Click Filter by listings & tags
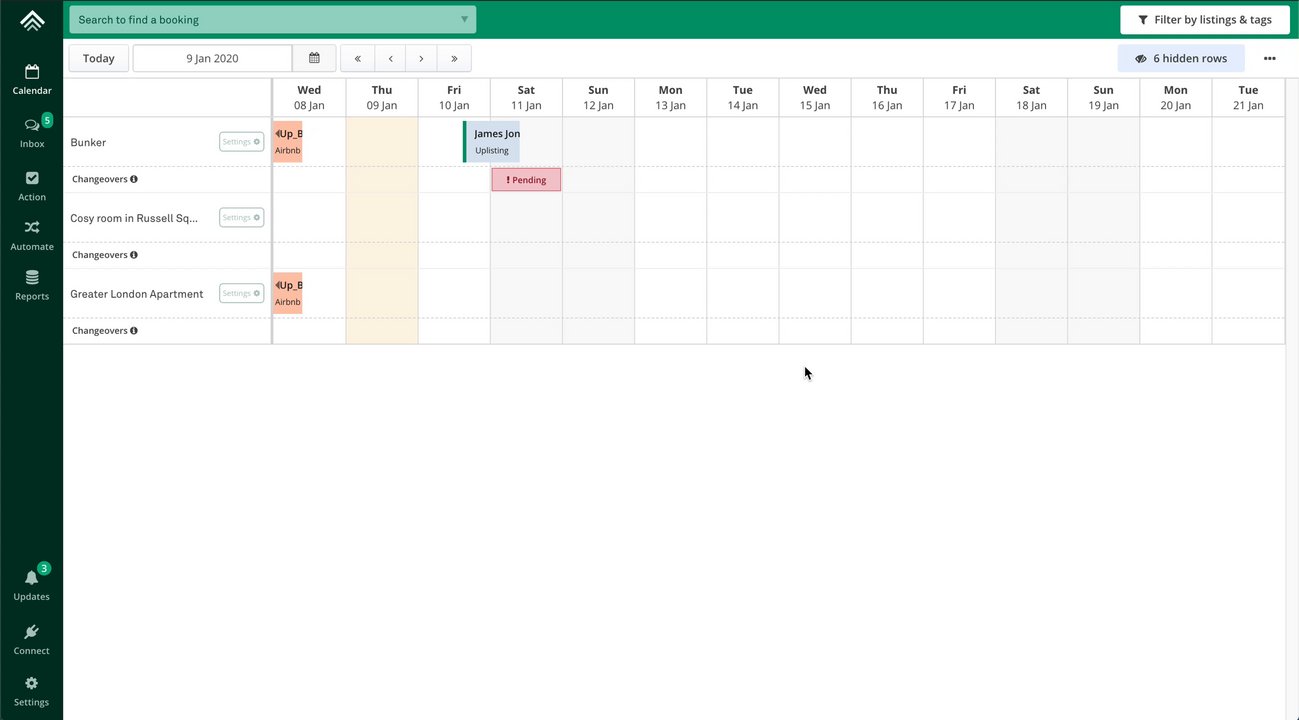Screen dimensions: 1299x720 click(1205, 20)
